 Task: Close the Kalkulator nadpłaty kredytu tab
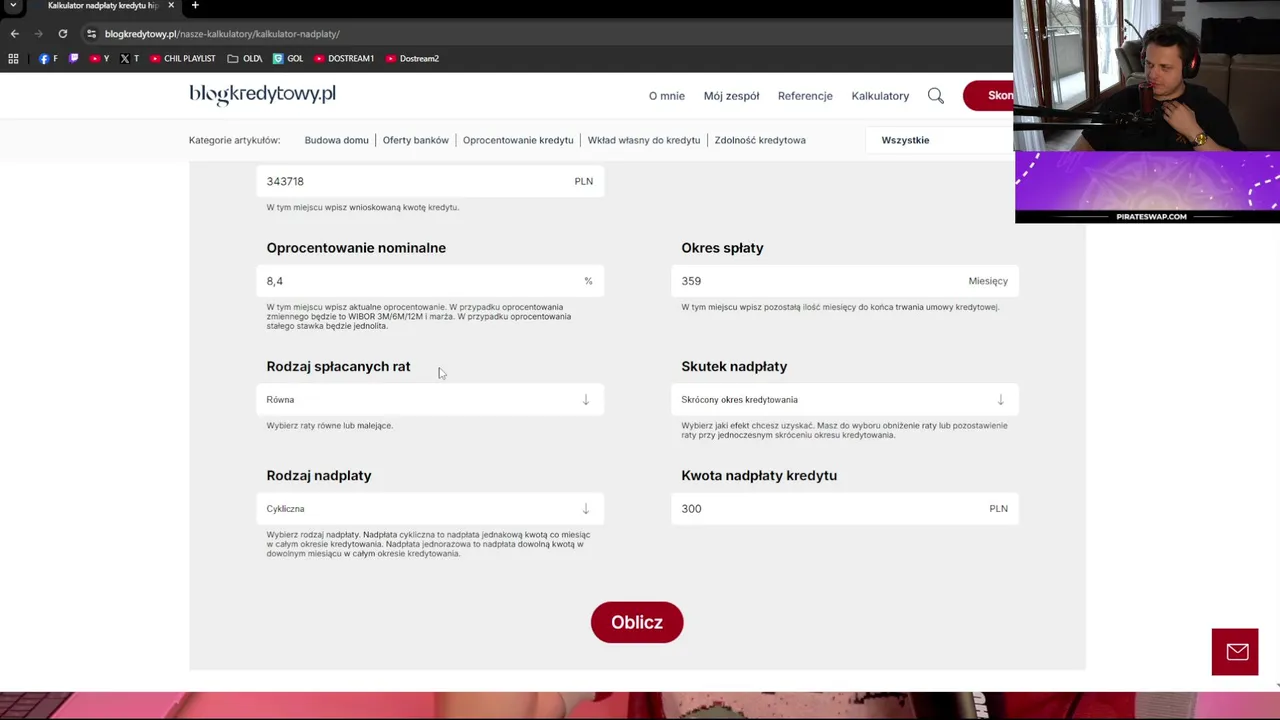tap(171, 6)
